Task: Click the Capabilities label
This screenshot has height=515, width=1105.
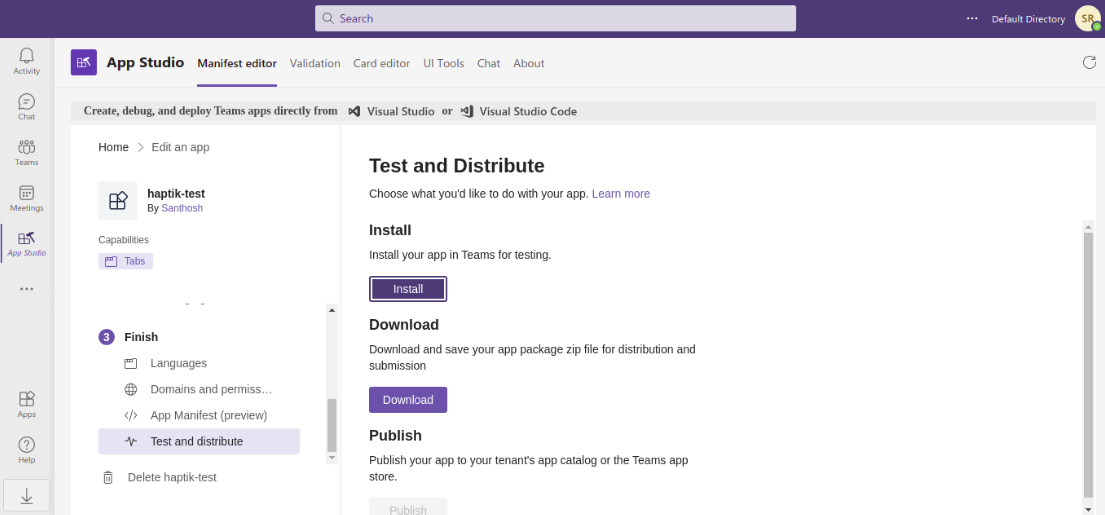Action: pos(123,240)
